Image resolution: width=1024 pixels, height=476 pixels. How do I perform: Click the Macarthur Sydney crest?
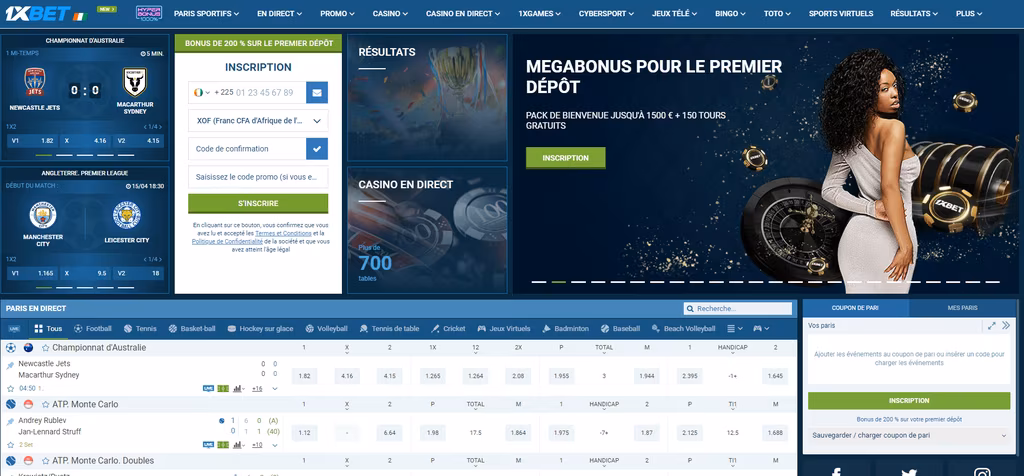(x=135, y=82)
